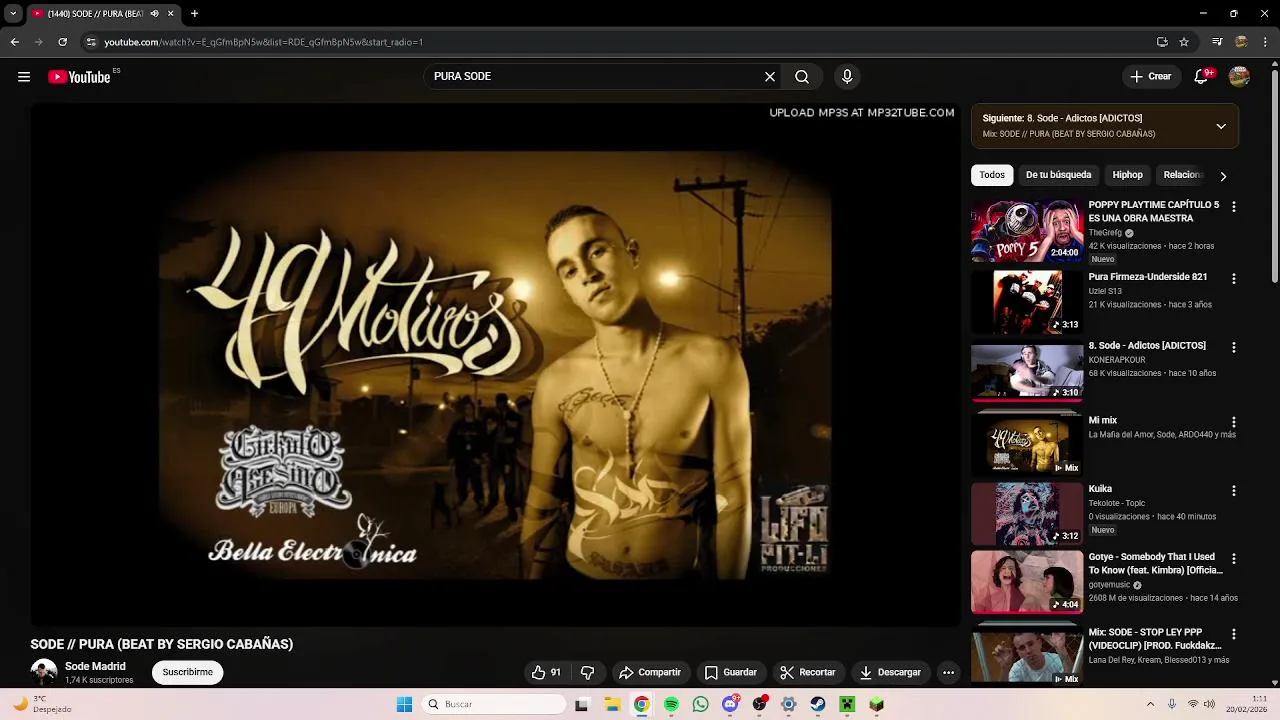Click the magnifier search button

pos(802,77)
